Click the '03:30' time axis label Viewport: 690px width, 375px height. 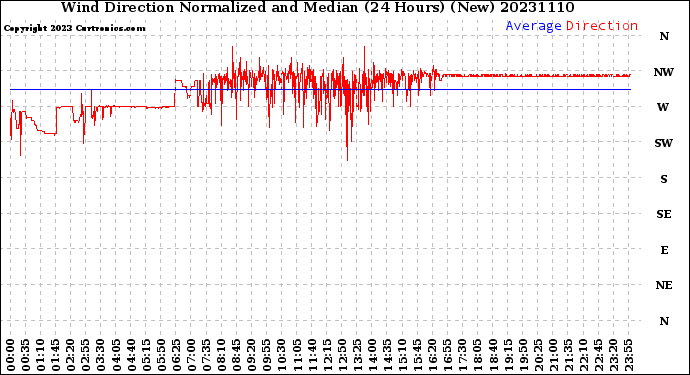tap(101, 355)
